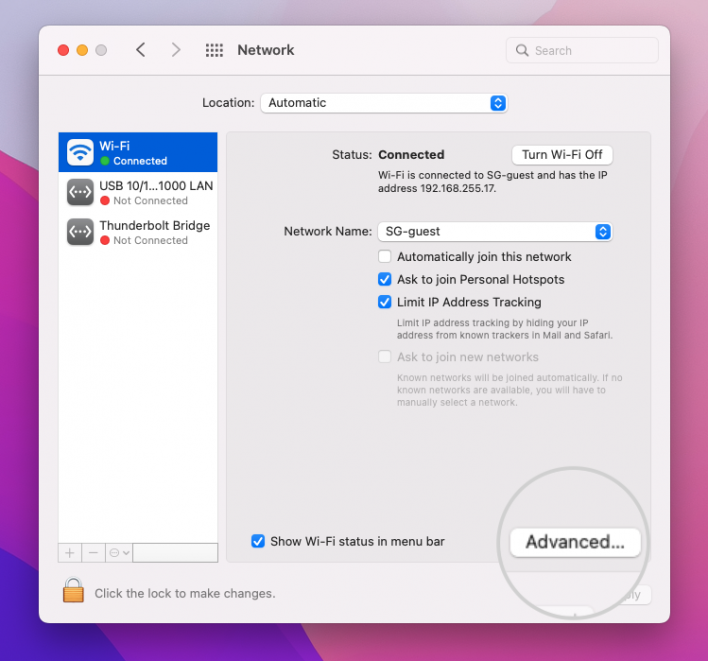
Task: Click the Wi-Fi service icon in sidebar
Action: [80, 152]
